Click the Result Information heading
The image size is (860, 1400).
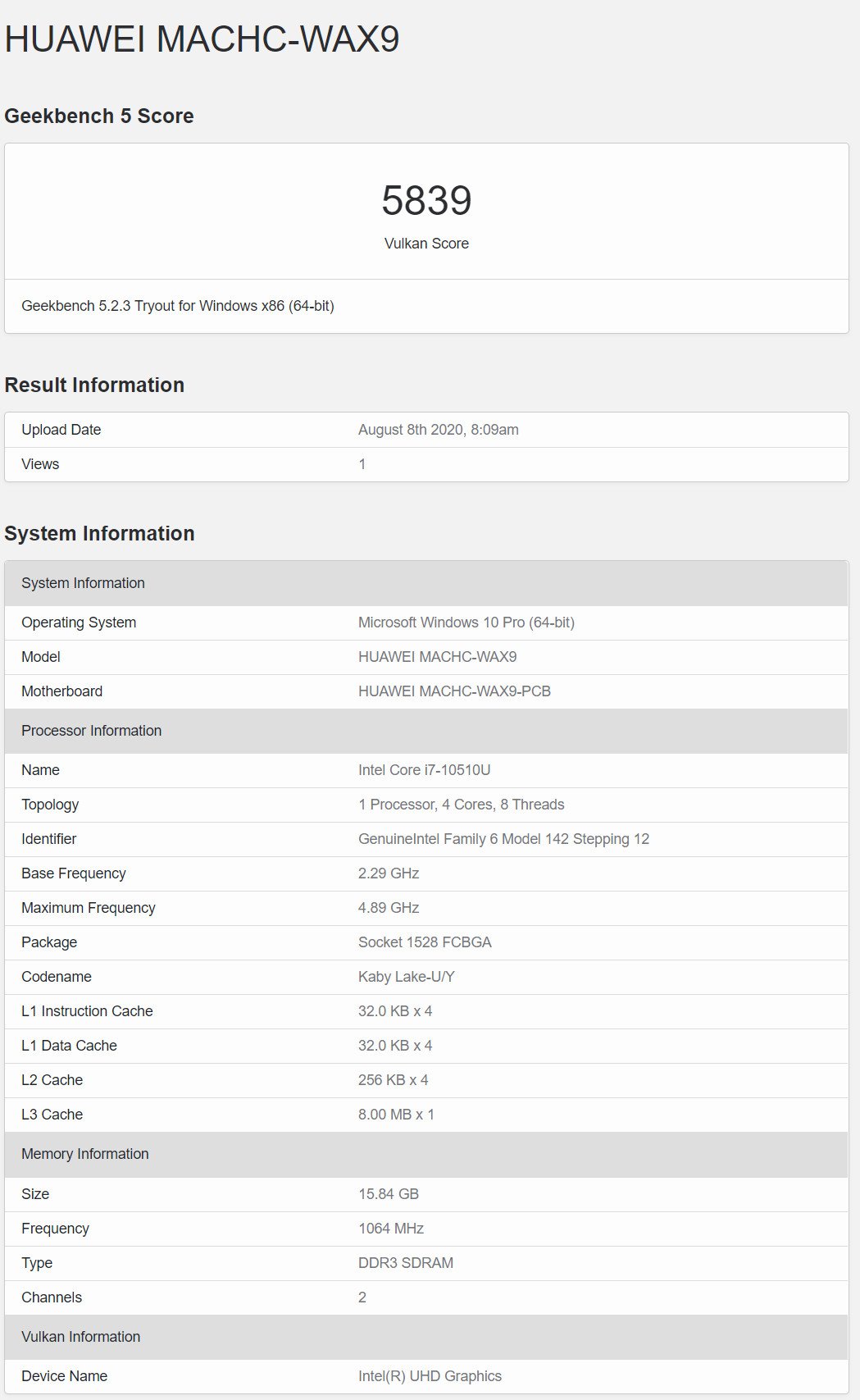(94, 385)
